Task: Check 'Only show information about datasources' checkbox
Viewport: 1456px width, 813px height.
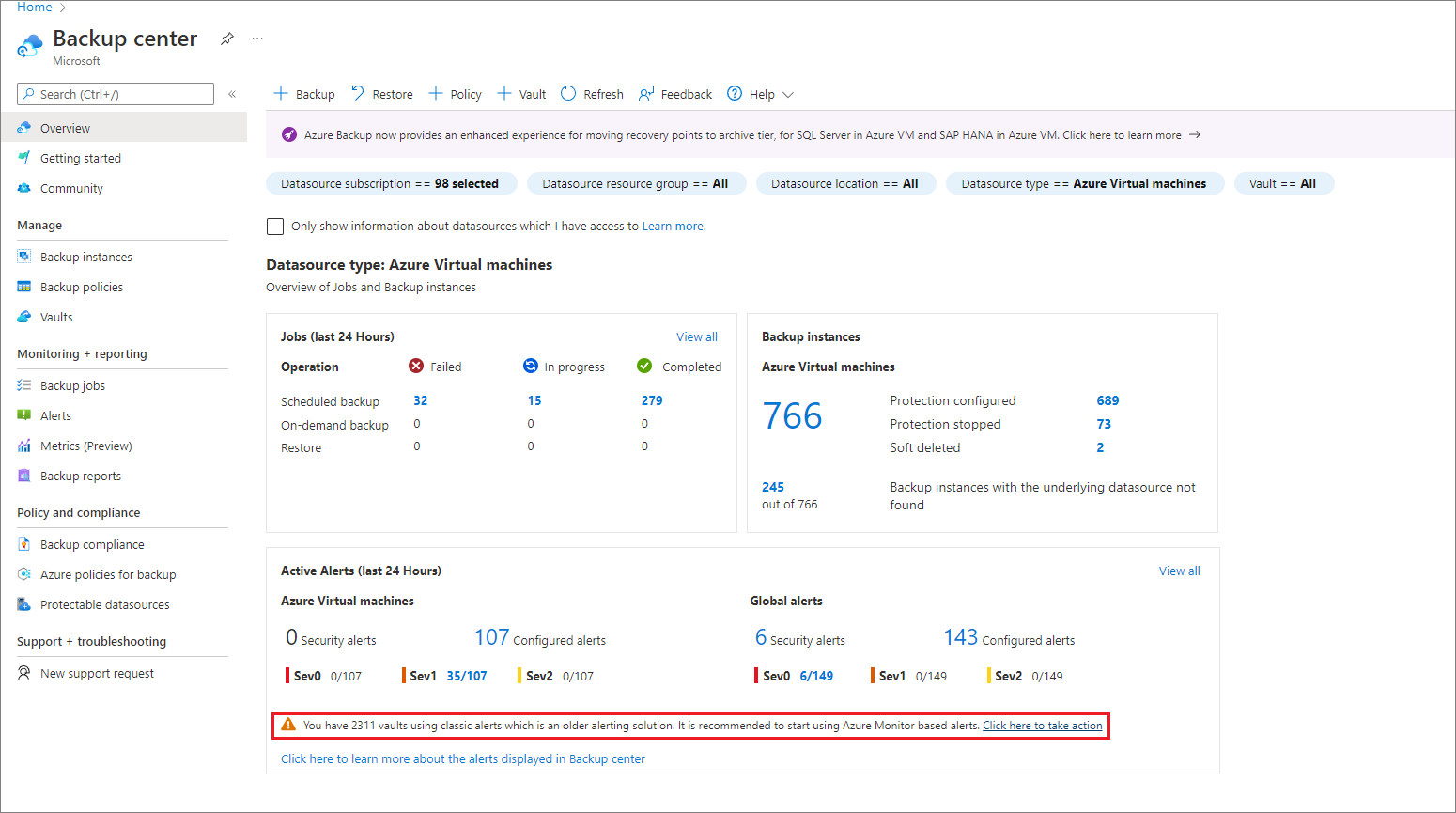Action: pos(275,227)
